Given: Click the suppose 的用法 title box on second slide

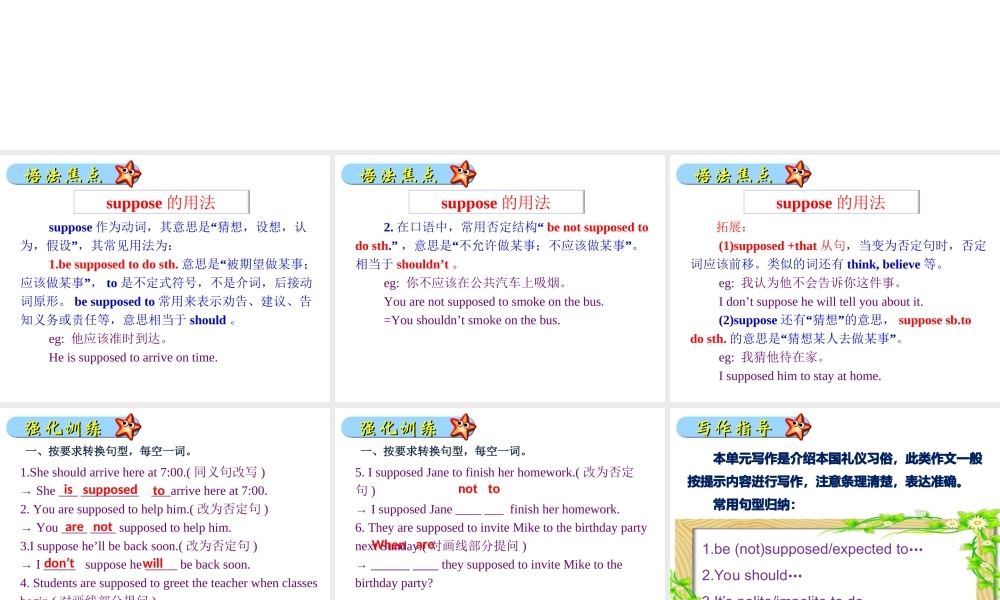Looking at the screenshot, I should [495, 202].
